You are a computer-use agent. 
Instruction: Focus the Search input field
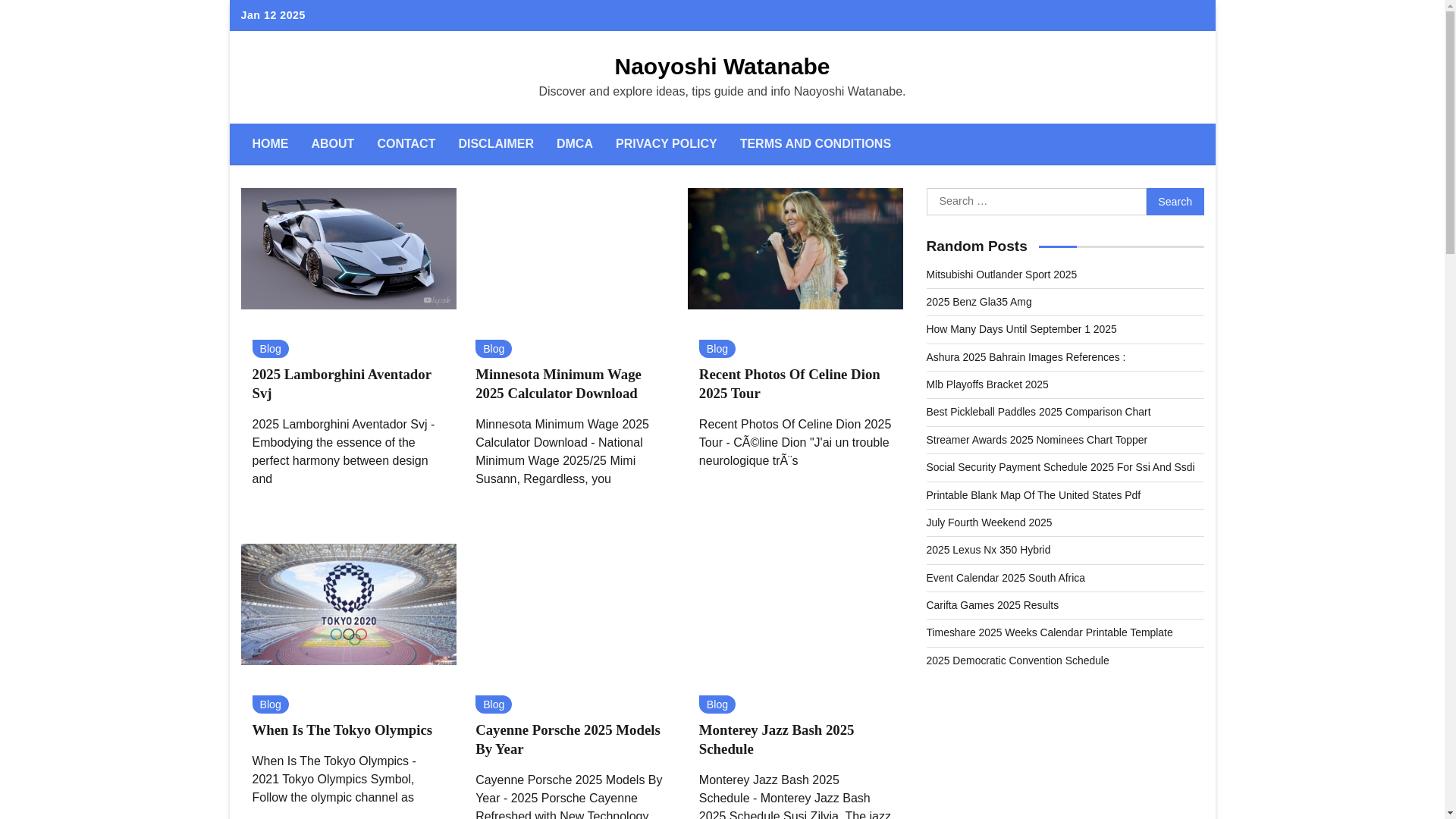[x=1036, y=202]
